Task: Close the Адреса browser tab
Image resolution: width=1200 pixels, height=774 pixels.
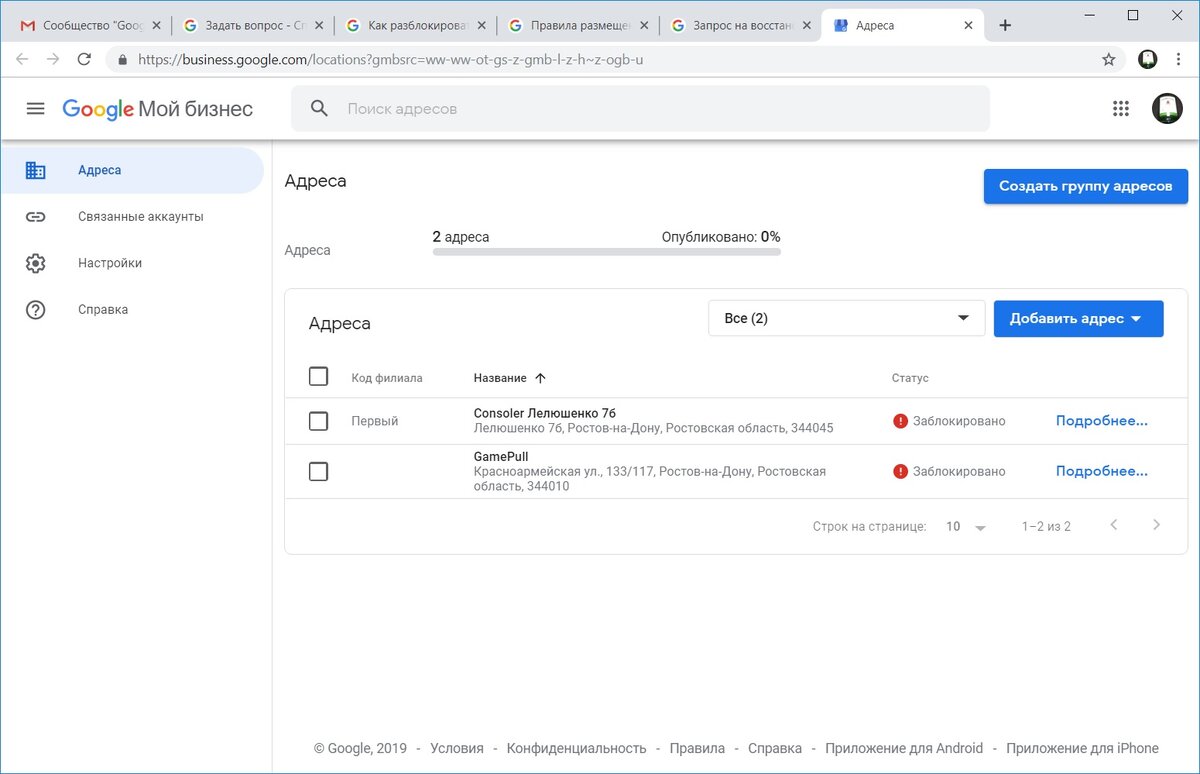Action: [967, 25]
